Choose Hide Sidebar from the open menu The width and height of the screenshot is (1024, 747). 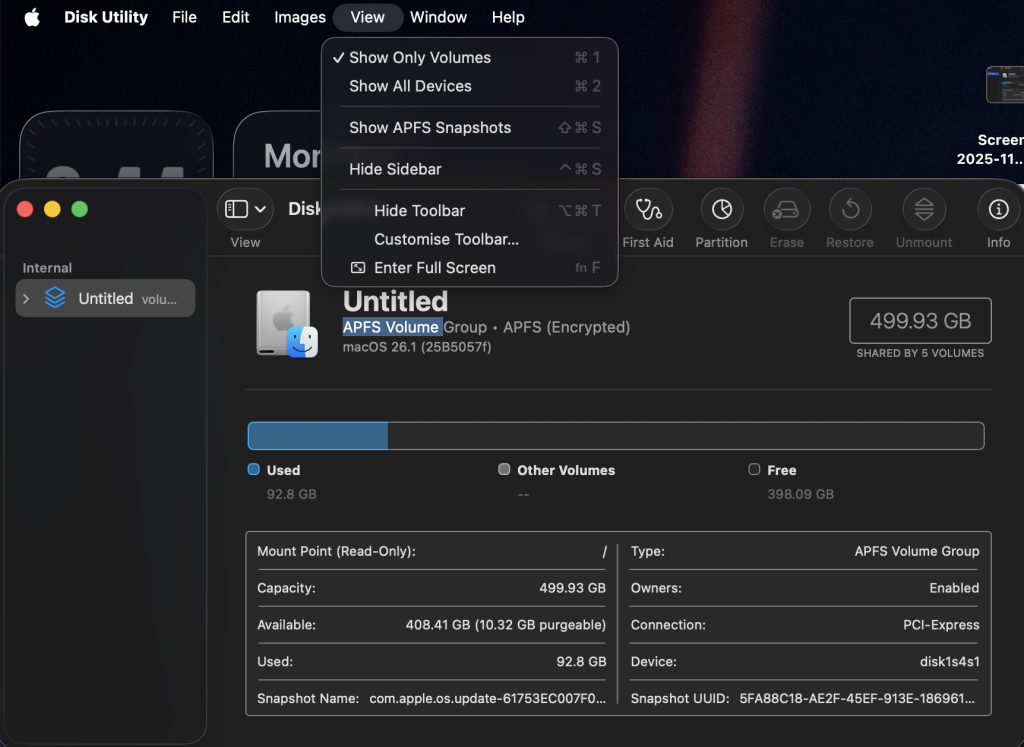pyautogui.click(x=395, y=170)
